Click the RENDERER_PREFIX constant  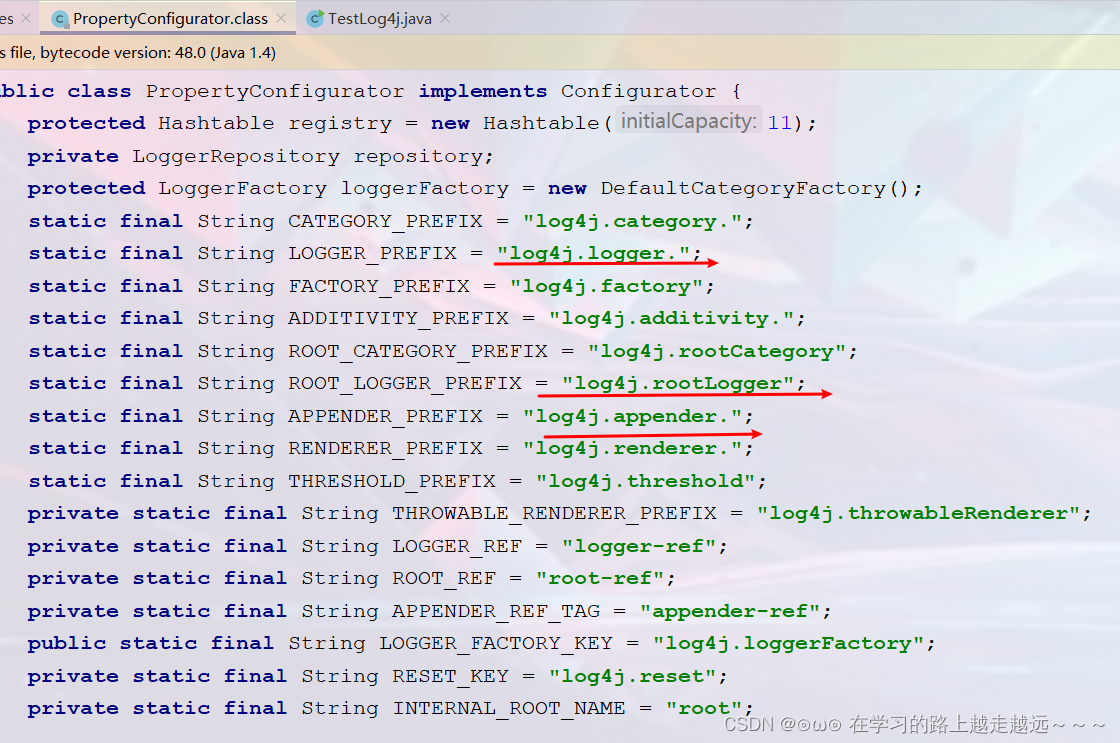point(385,449)
